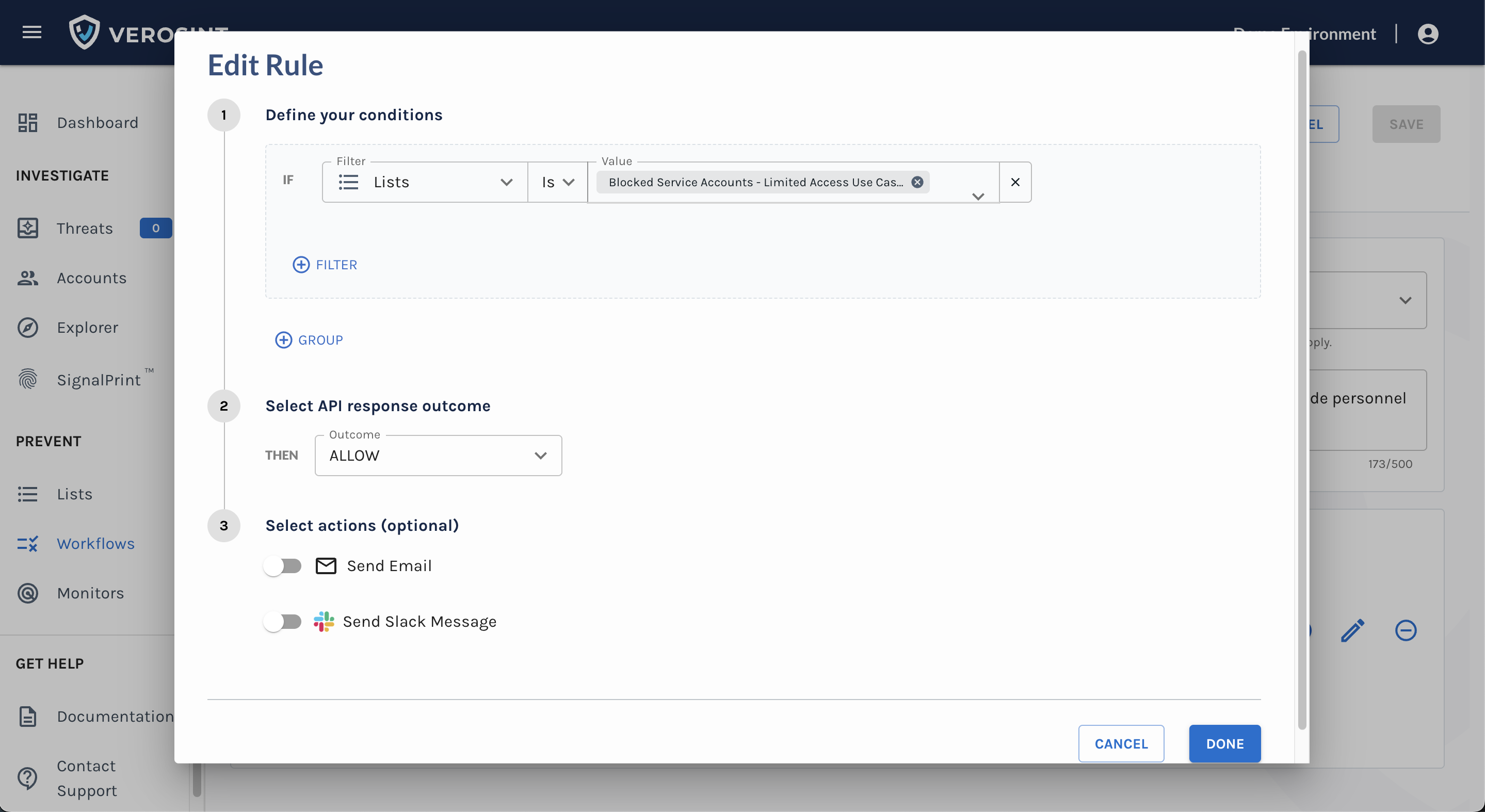The image size is (1485, 812).
Task: Click the Workflows sidebar icon
Action: tap(28, 543)
